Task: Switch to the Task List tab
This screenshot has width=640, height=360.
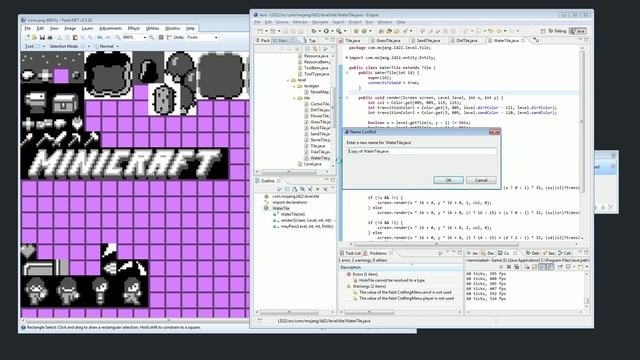Action: [350, 253]
